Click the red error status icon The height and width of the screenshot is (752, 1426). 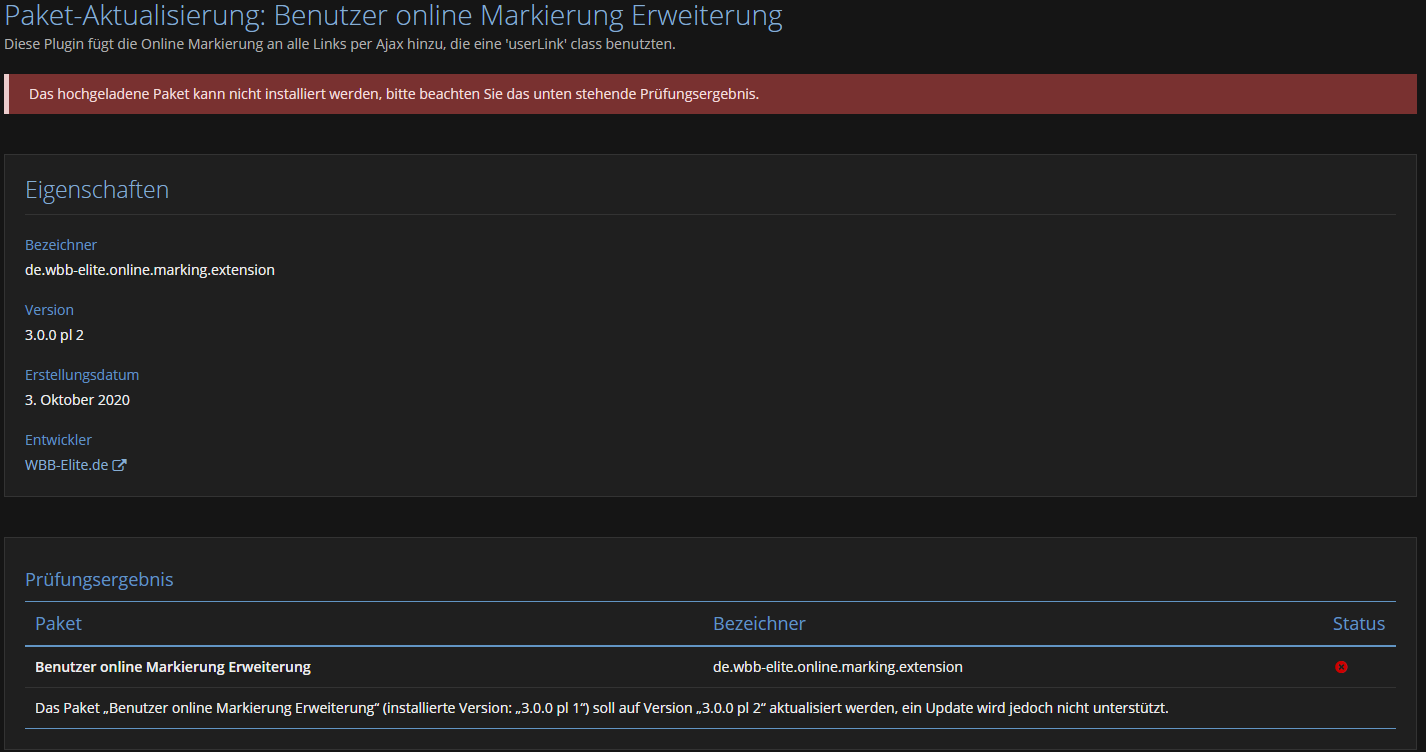[x=1341, y=667]
